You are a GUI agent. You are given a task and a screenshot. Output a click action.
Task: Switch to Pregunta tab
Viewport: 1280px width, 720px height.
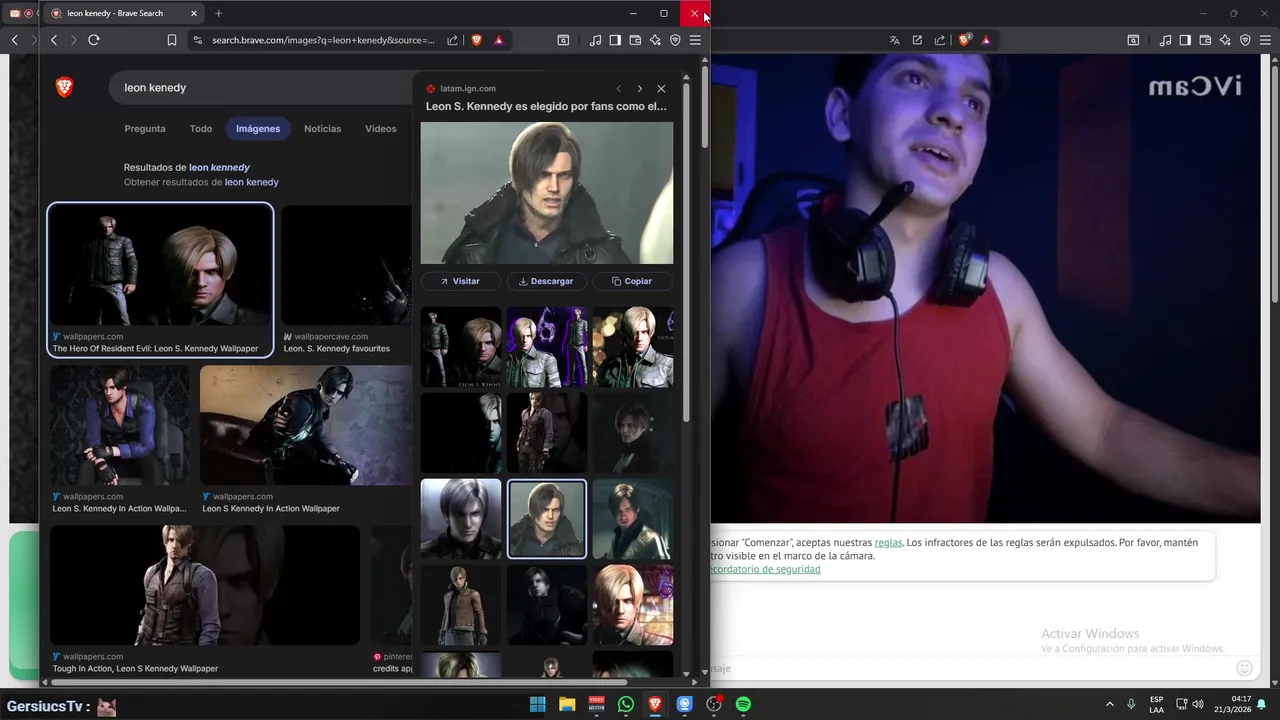pos(145,129)
